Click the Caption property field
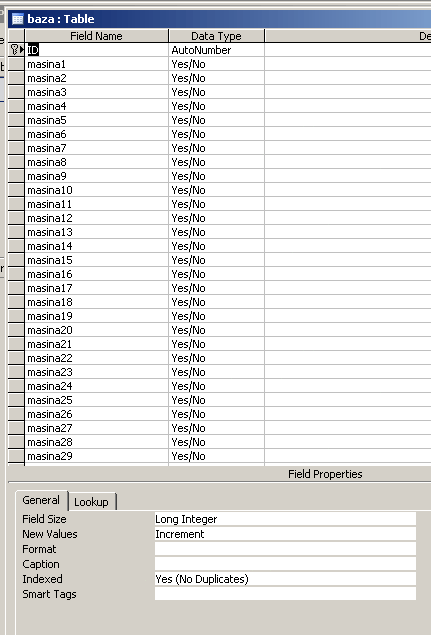The image size is (431, 635). (285, 564)
